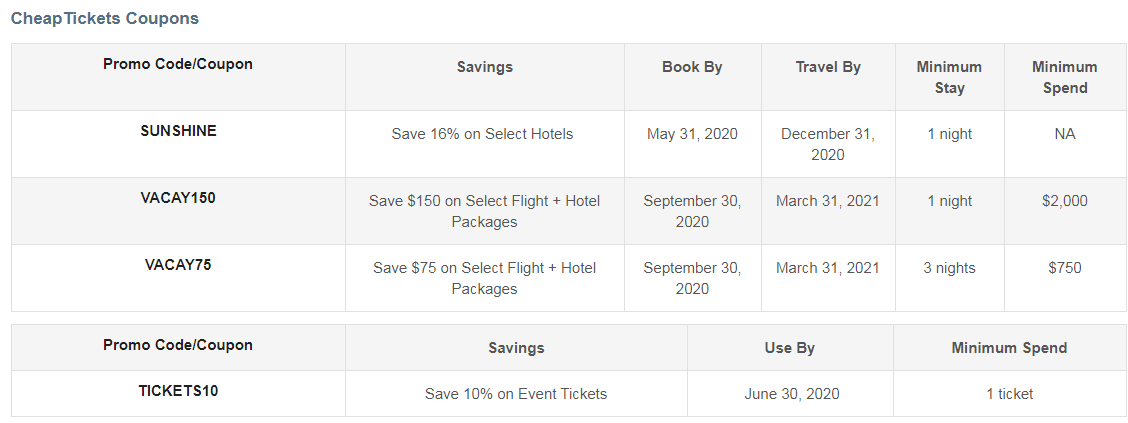The image size is (1128, 423).
Task: Click the Book By column header
Action: 692,67
